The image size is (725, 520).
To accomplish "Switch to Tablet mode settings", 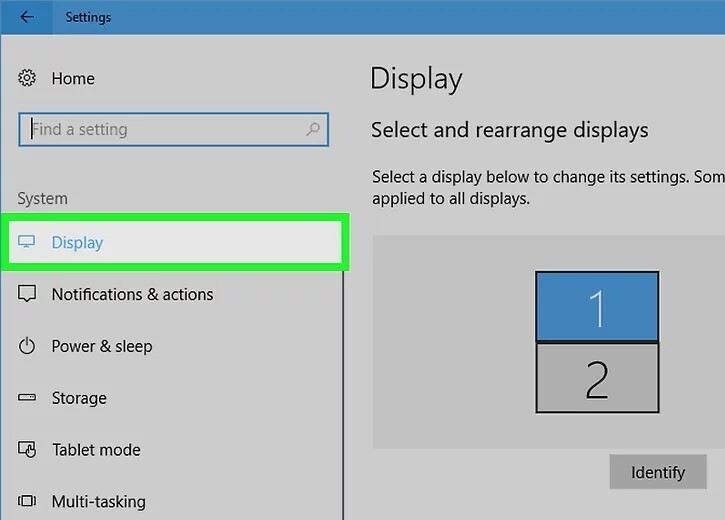I will 96,450.
